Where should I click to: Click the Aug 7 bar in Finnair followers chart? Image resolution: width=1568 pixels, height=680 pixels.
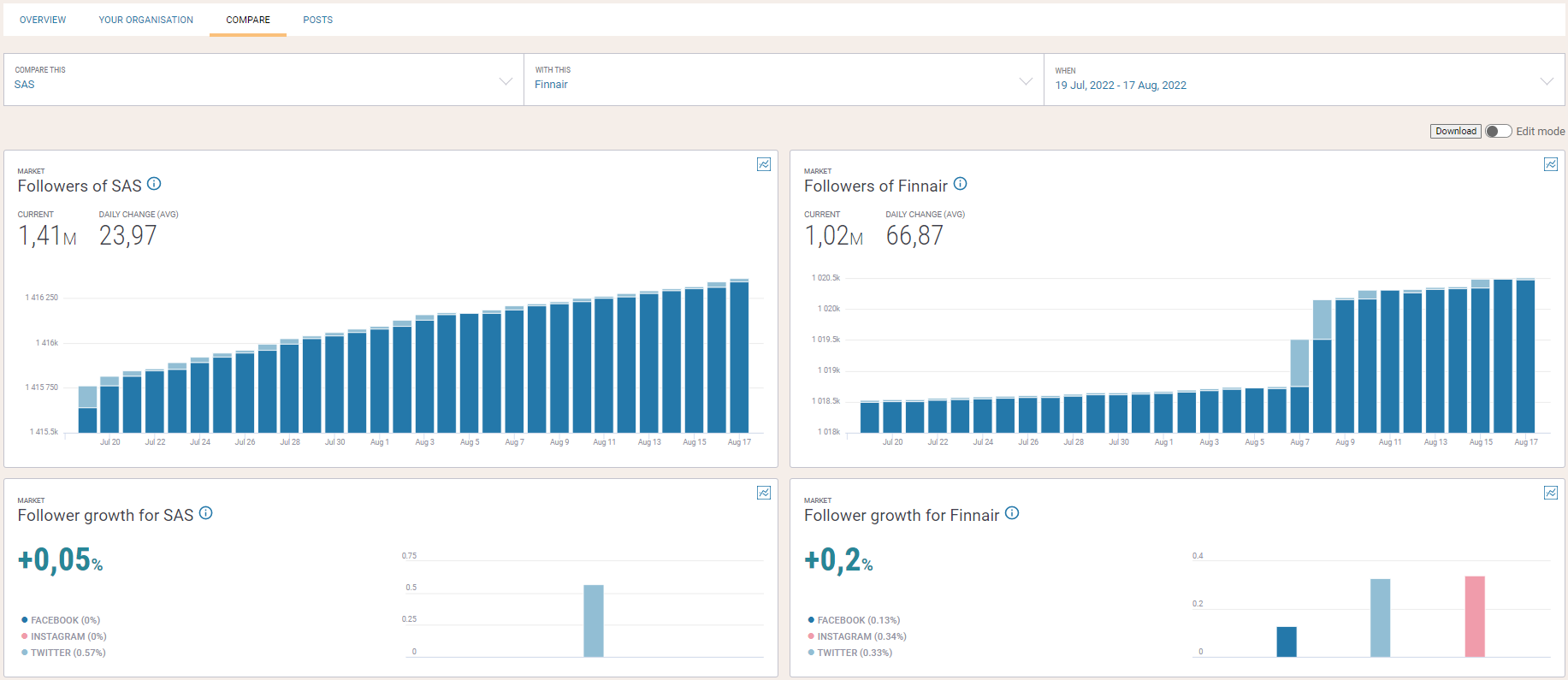[1299, 386]
